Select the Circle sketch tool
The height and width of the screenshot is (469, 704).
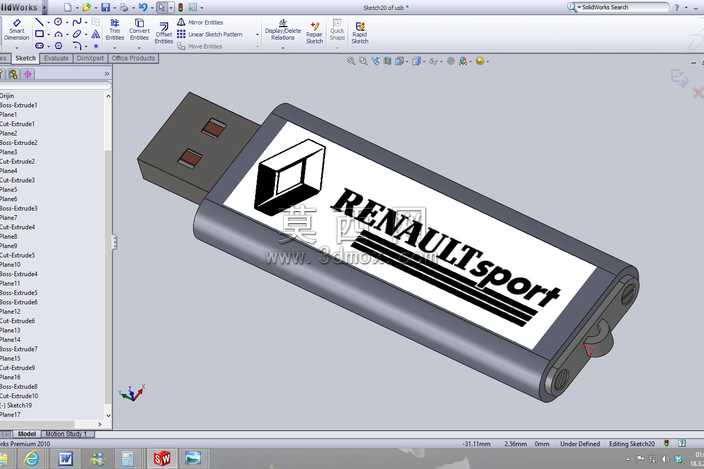pos(58,22)
